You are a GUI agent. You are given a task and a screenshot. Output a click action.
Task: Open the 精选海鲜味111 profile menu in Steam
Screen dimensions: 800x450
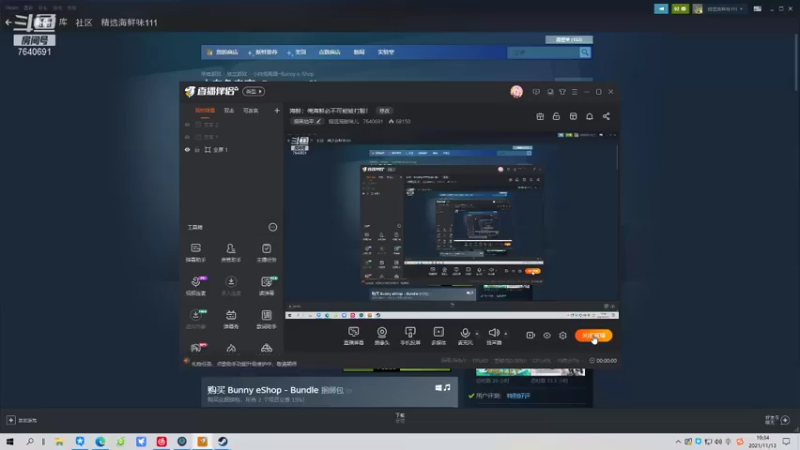click(129, 22)
